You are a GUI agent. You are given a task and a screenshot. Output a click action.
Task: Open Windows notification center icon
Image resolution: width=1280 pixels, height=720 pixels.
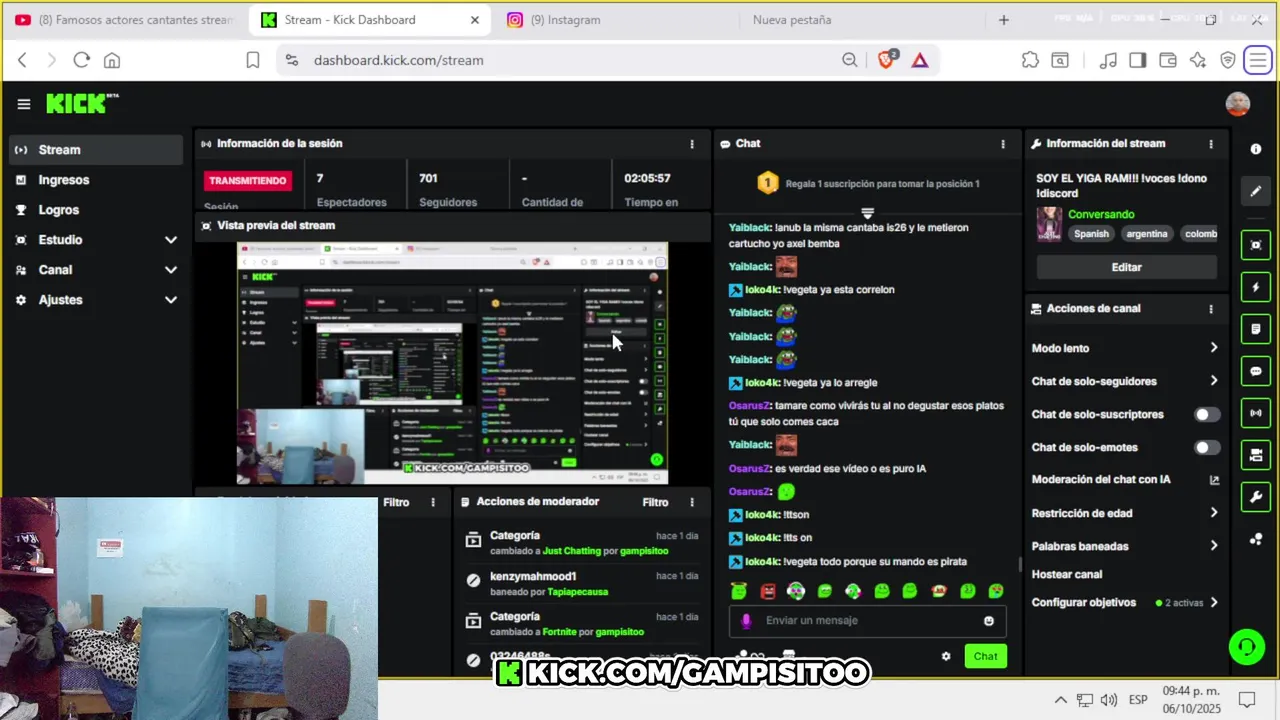1247,700
